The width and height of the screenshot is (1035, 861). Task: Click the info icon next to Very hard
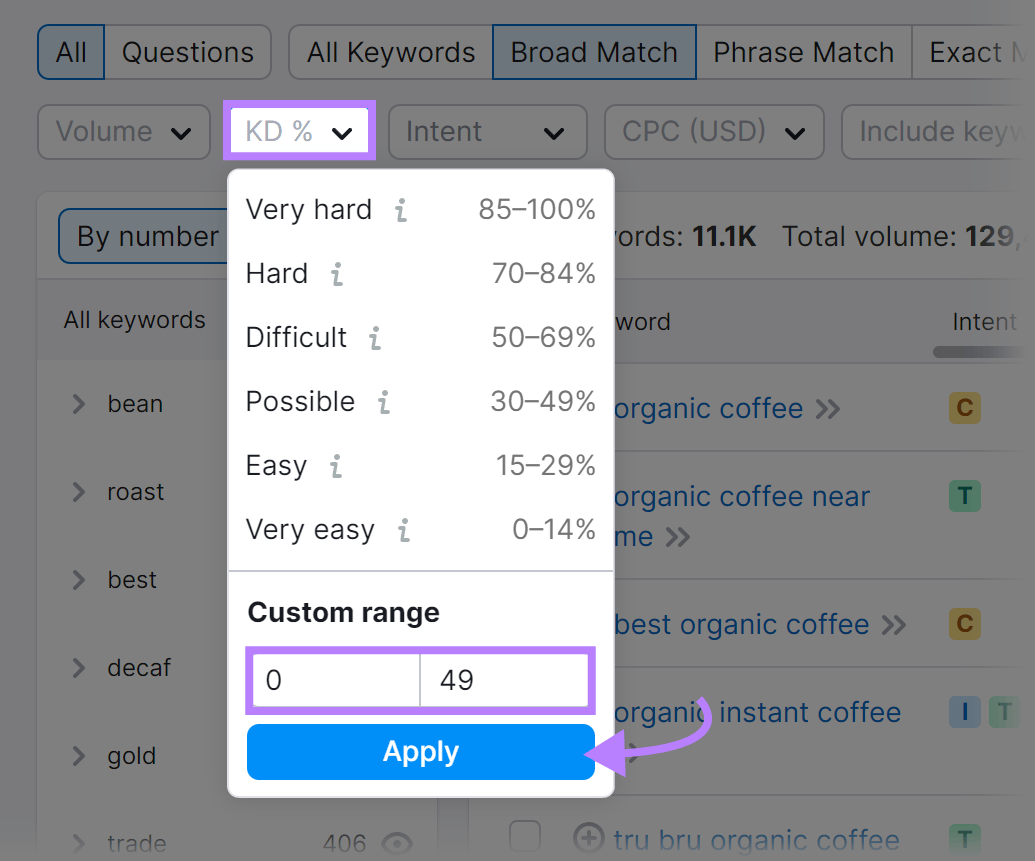tap(400, 210)
